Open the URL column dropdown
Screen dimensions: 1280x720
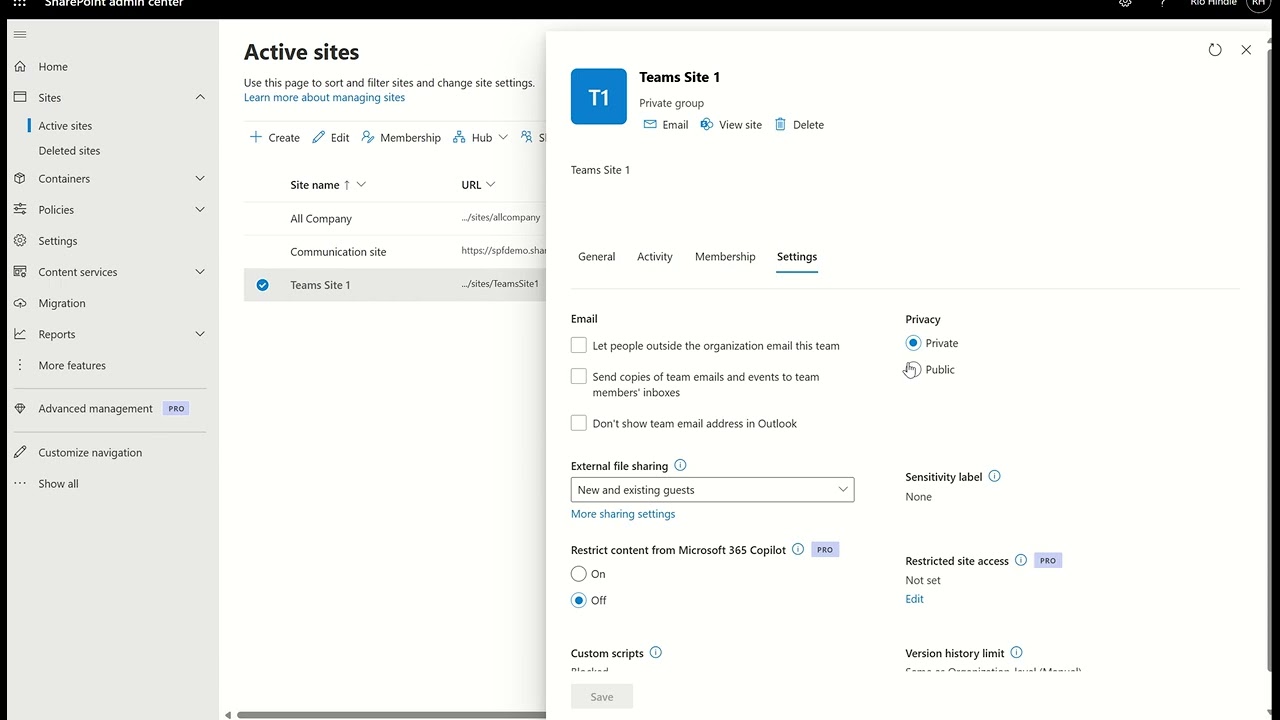491,185
